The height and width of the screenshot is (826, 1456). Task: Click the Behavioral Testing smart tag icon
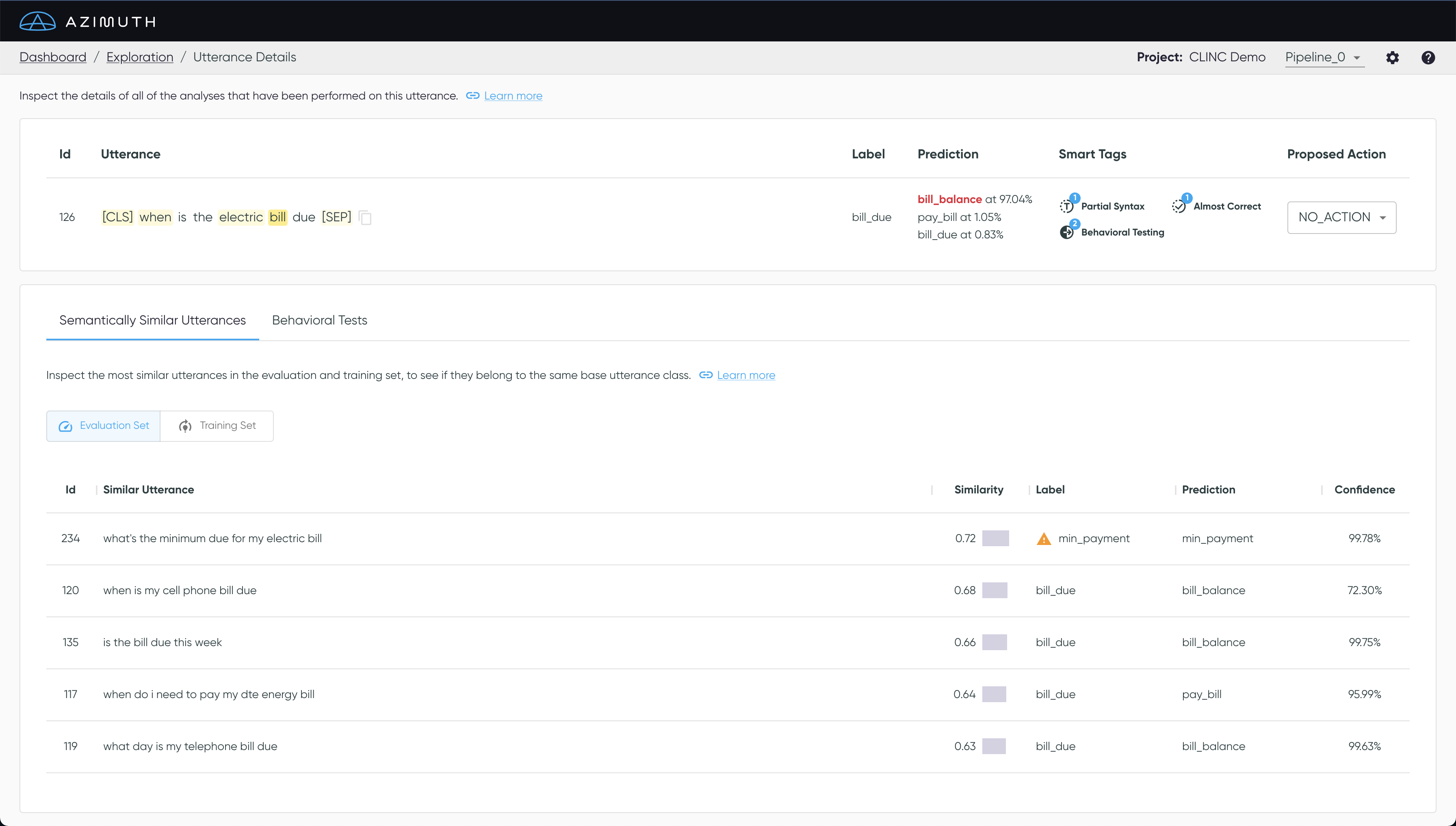[1067, 232]
